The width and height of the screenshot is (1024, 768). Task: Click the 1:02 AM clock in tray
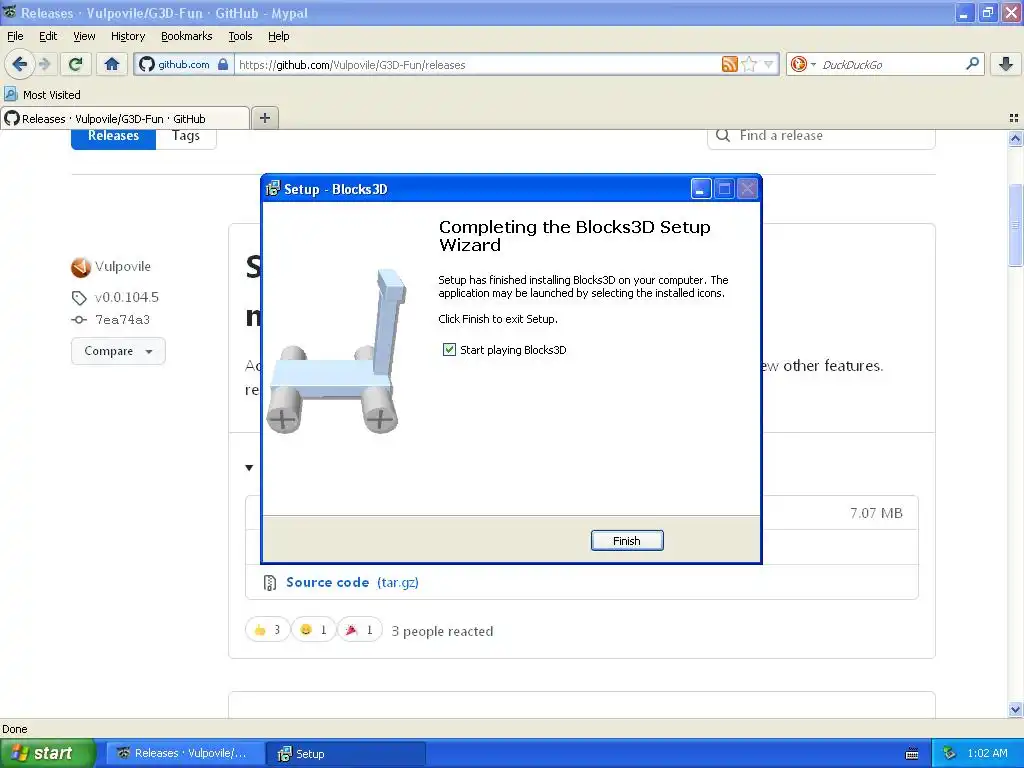pyautogui.click(x=987, y=753)
